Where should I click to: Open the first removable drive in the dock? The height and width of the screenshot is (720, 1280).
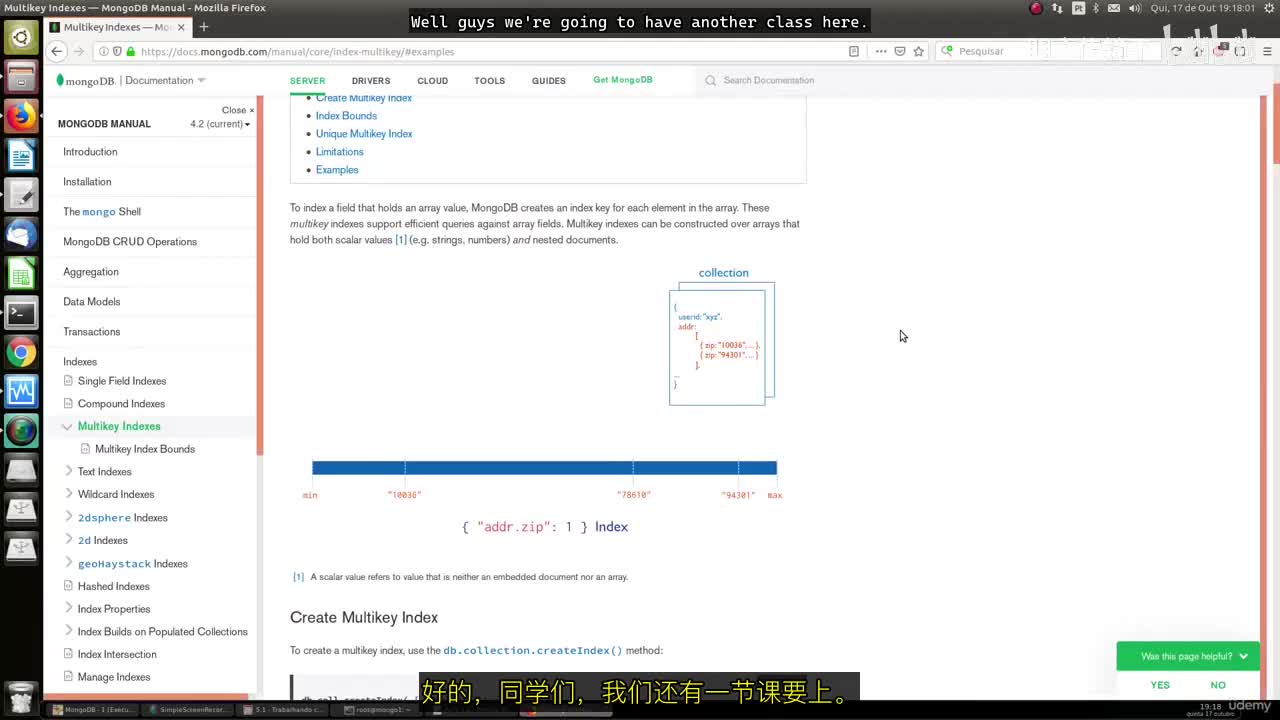(x=21, y=470)
